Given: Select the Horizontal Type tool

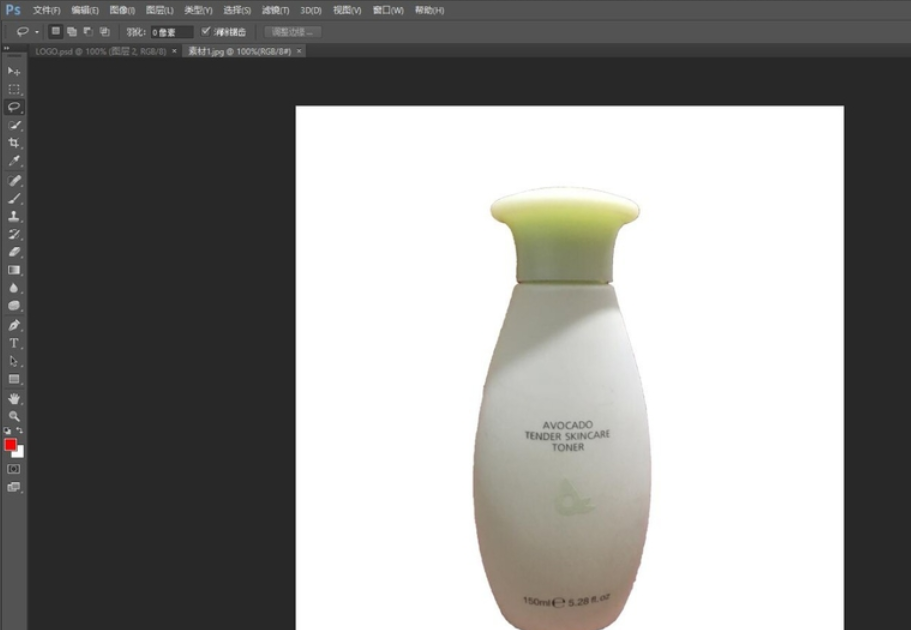Looking at the screenshot, I should pyautogui.click(x=14, y=343).
